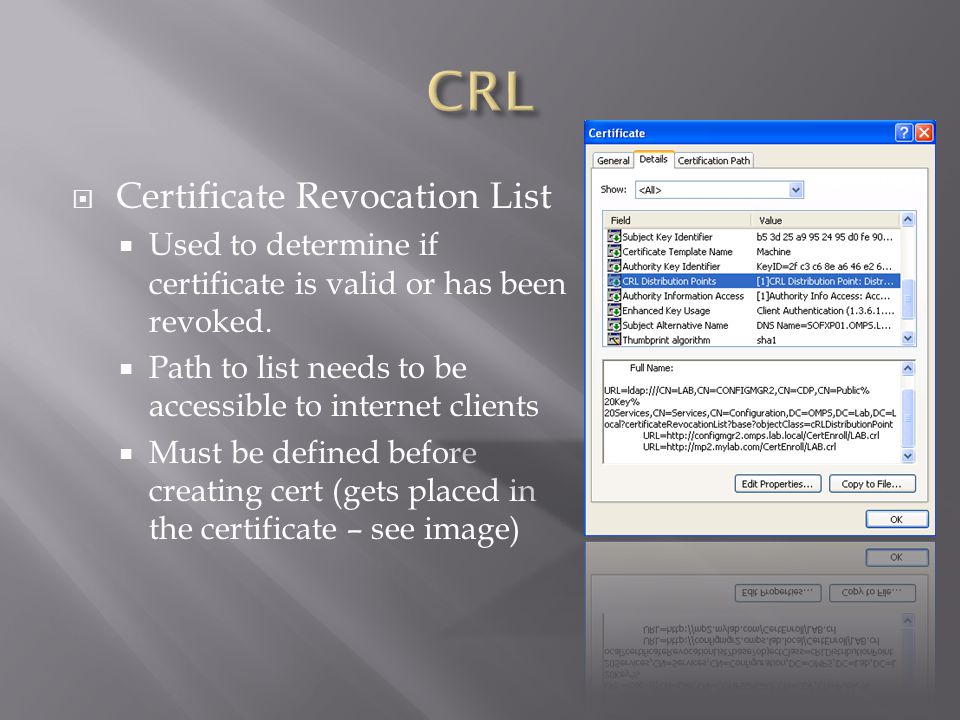Click the Full Name box scroll down arrow
Image resolution: width=960 pixels, height=720 pixels.
pyautogui.click(x=908, y=456)
